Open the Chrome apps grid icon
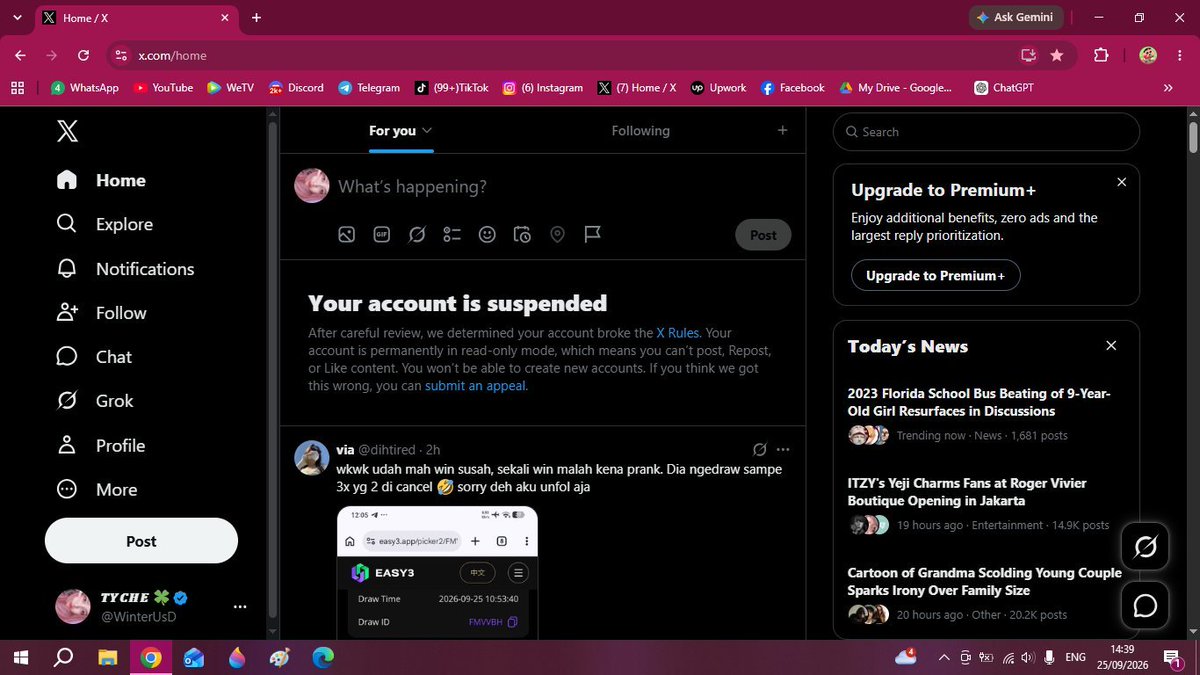 click(17, 88)
